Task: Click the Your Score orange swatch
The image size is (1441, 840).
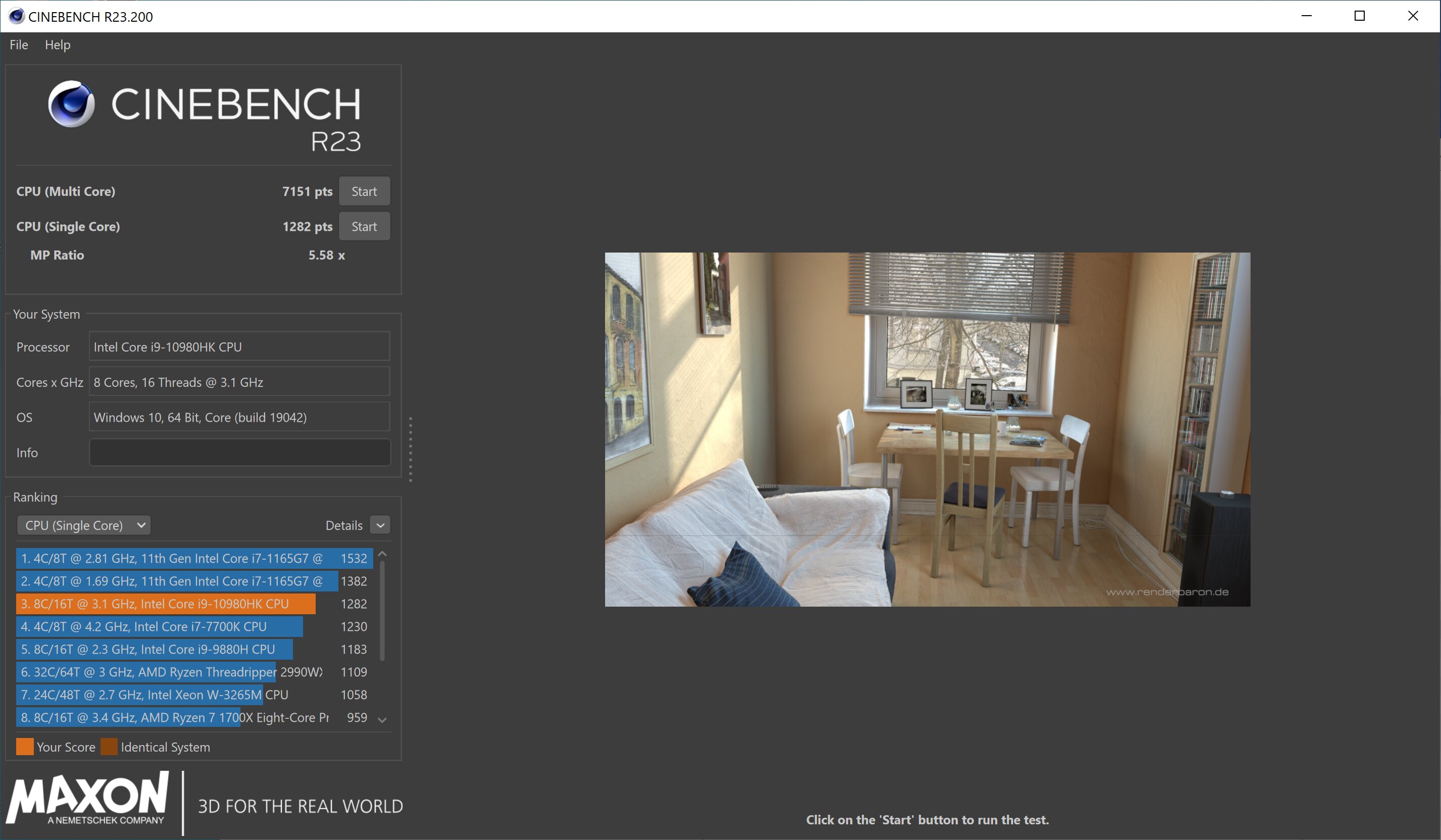Action: coord(25,747)
